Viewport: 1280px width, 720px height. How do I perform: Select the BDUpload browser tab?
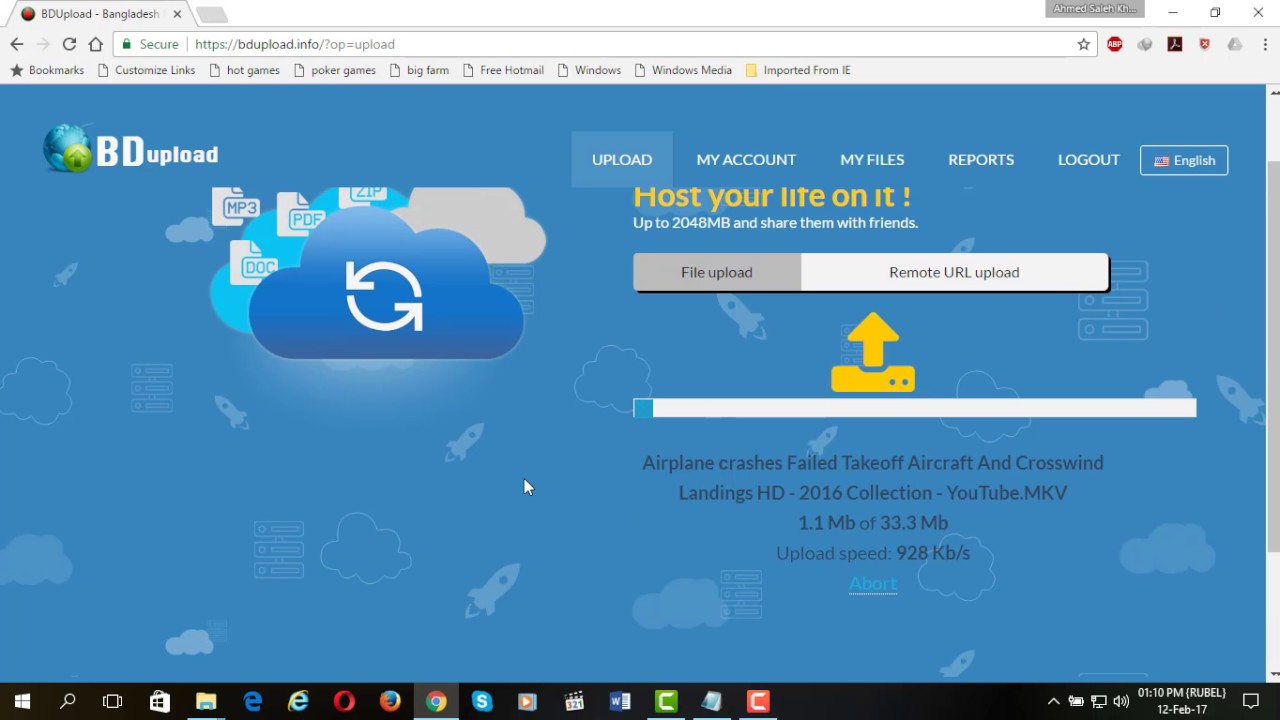coord(98,14)
